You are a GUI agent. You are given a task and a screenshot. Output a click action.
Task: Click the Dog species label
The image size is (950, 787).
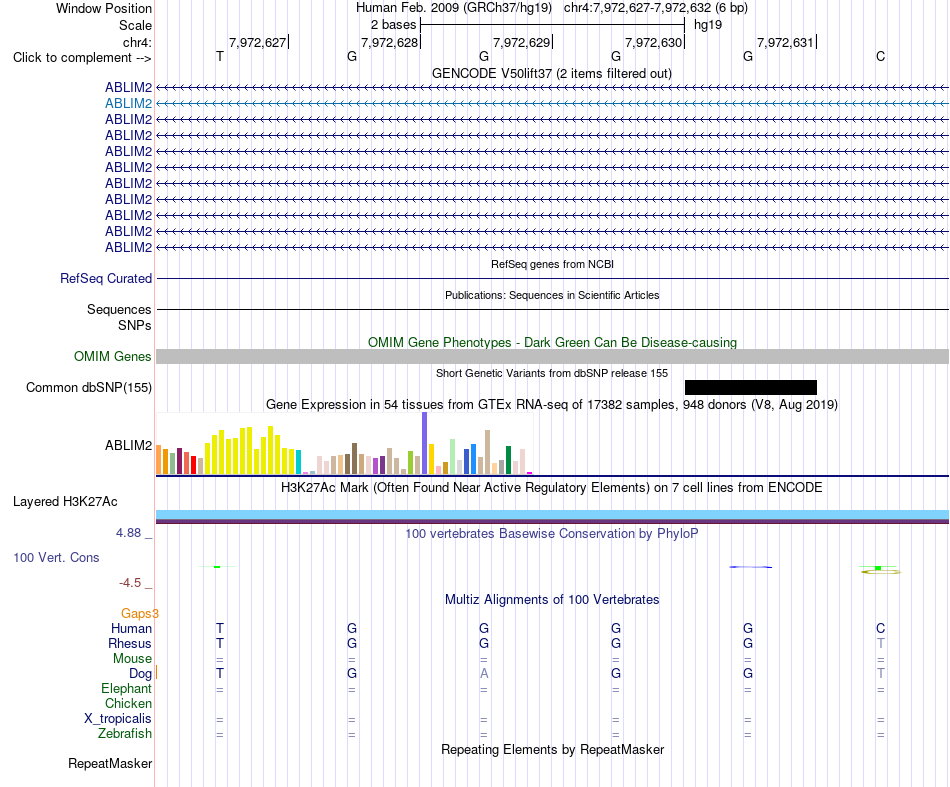(x=140, y=674)
